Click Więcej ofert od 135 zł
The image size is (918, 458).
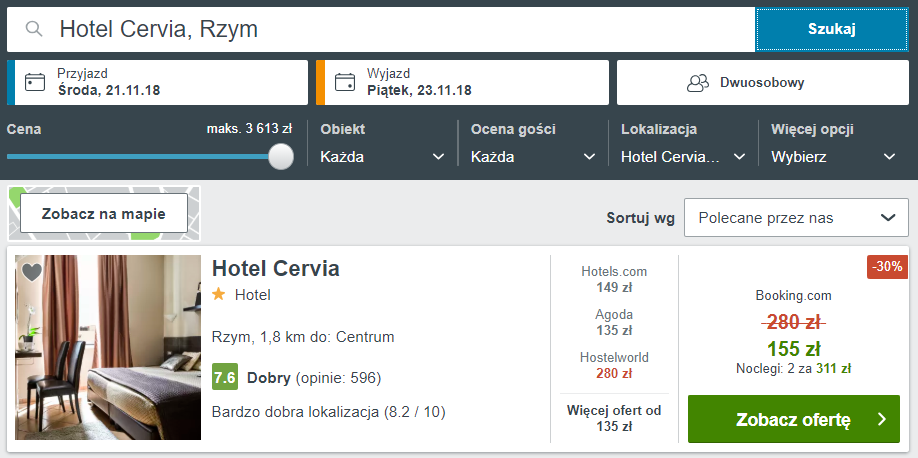[x=614, y=418]
